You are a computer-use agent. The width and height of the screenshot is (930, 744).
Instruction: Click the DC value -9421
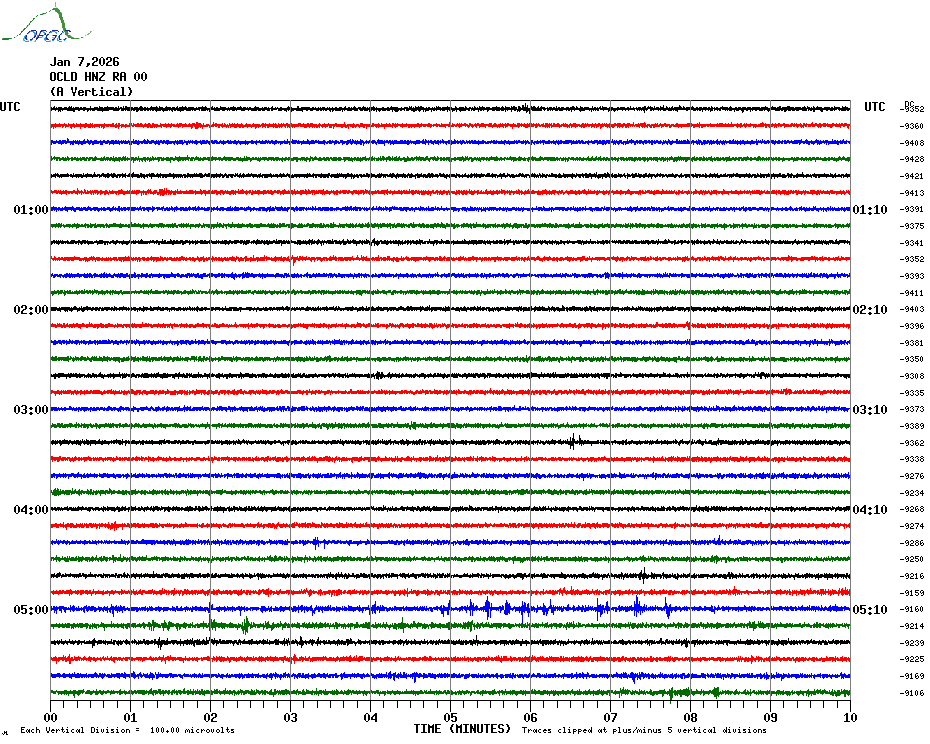point(912,176)
